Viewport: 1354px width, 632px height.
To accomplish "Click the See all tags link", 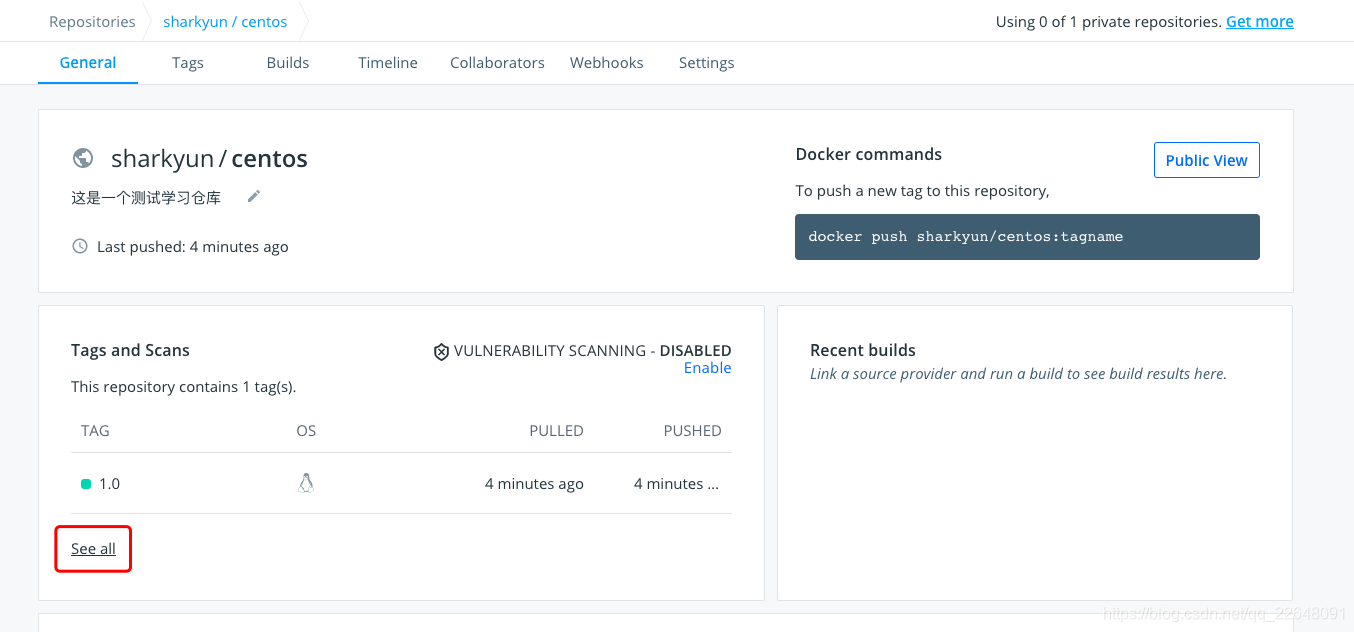I will [x=93, y=549].
